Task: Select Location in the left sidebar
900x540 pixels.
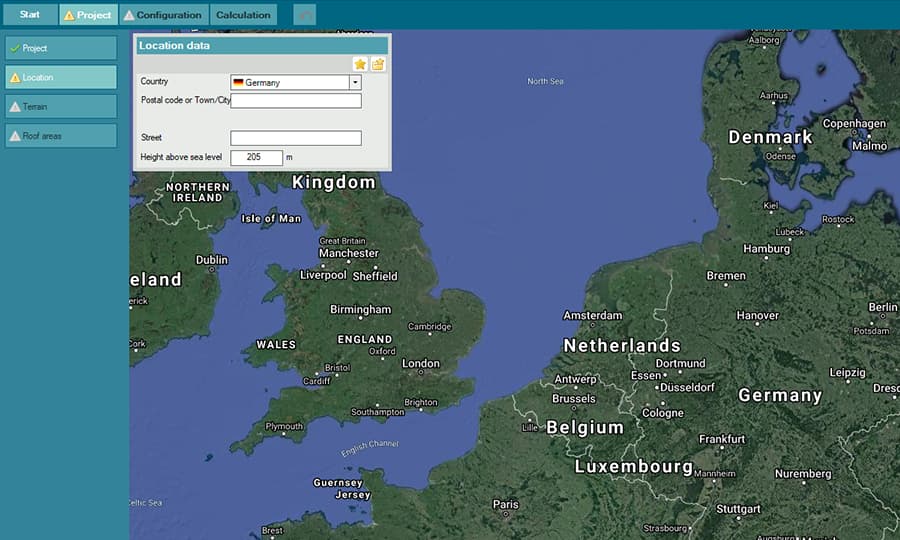Action: 60,77
